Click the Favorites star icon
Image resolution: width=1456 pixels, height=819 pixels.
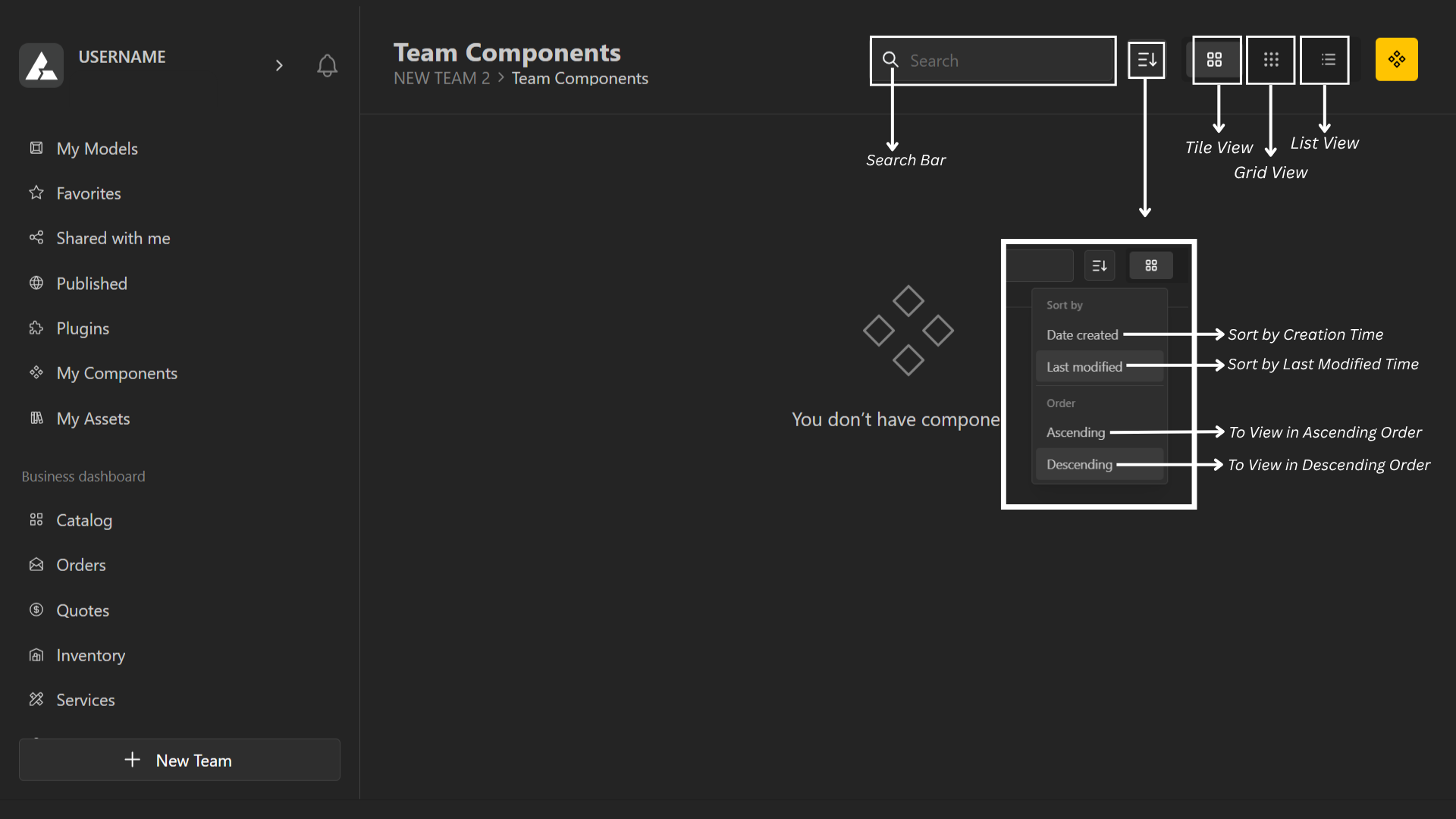(x=36, y=193)
